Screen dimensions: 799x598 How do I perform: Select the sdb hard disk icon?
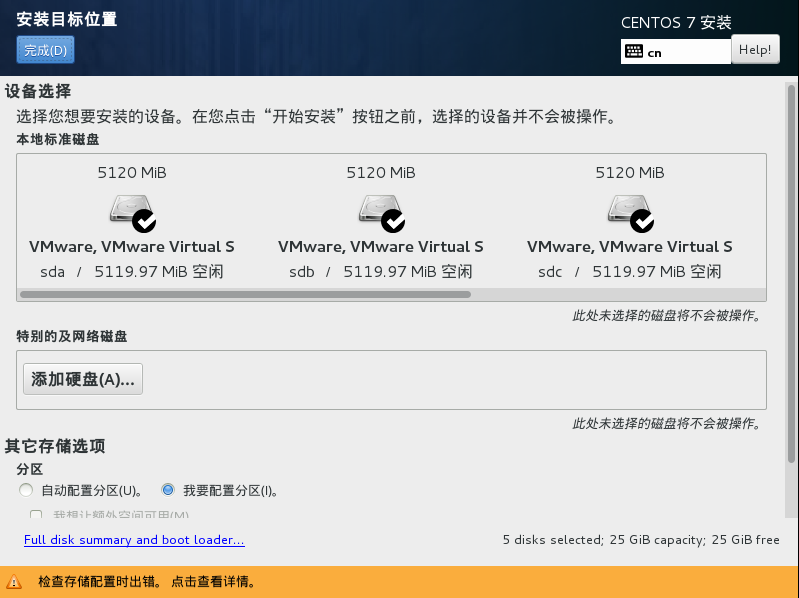pos(381,213)
